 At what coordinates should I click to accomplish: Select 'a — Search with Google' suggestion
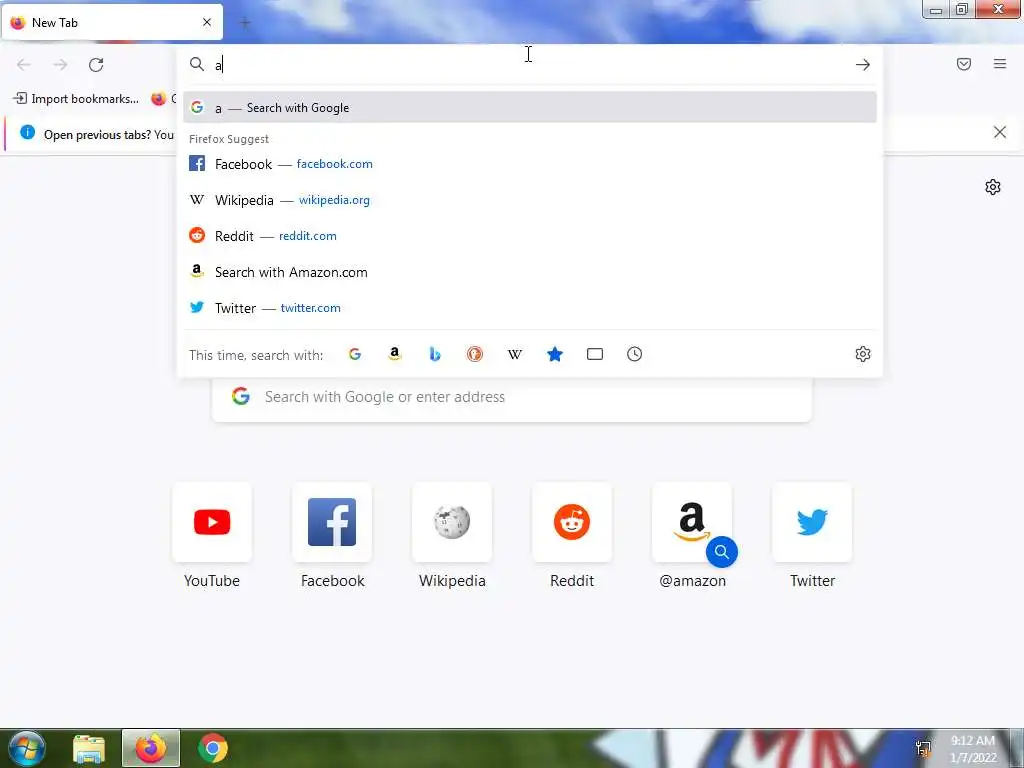[530, 108]
